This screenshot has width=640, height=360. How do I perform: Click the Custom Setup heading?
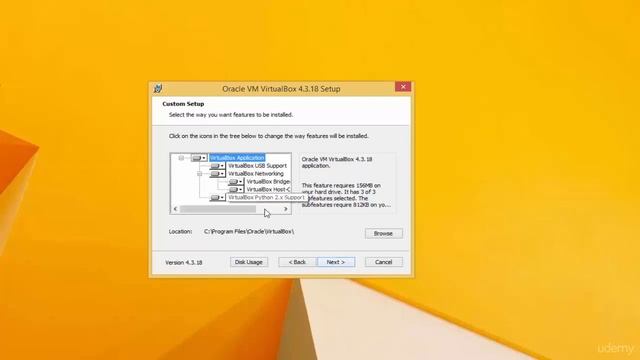point(183,104)
